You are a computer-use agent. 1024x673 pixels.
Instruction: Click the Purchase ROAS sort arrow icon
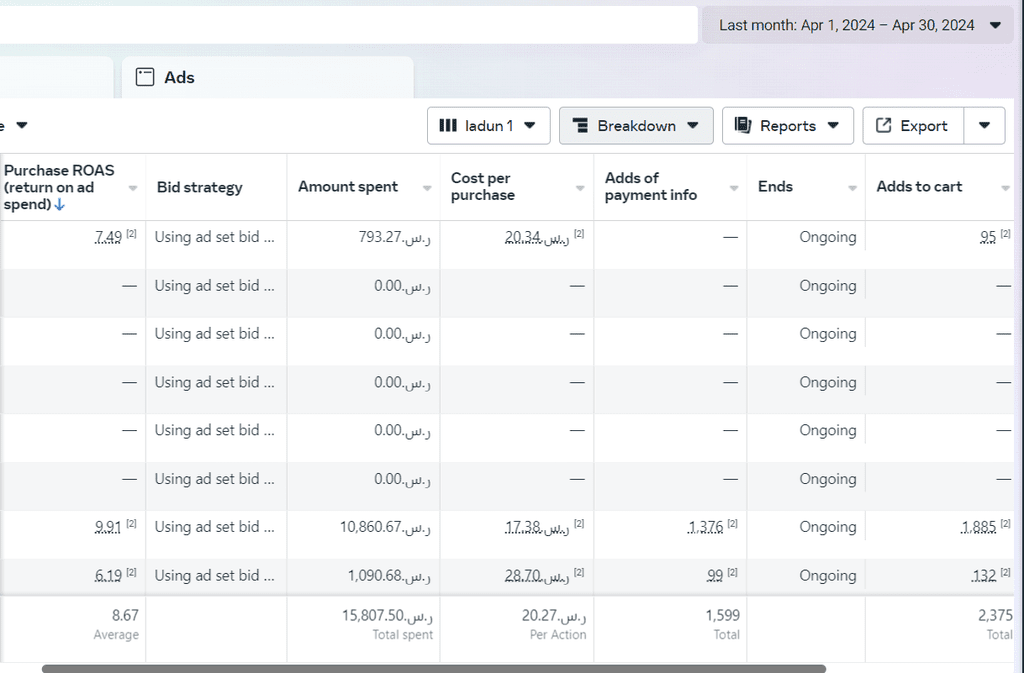[59, 205]
